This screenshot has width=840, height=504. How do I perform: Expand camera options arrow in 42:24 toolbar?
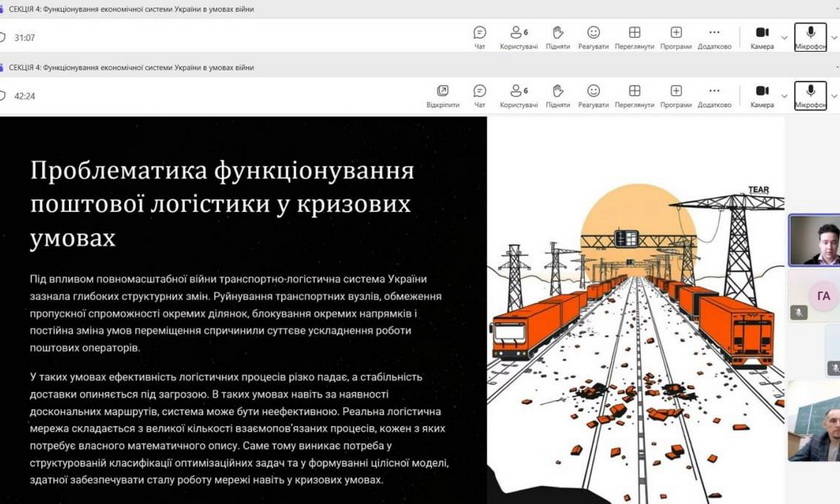pos(784,96)
